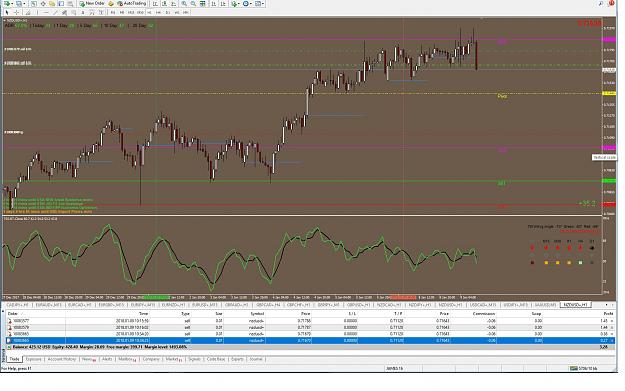Sort orders by the Time column header
625x391 pixels.
click(x=143, y=314)
